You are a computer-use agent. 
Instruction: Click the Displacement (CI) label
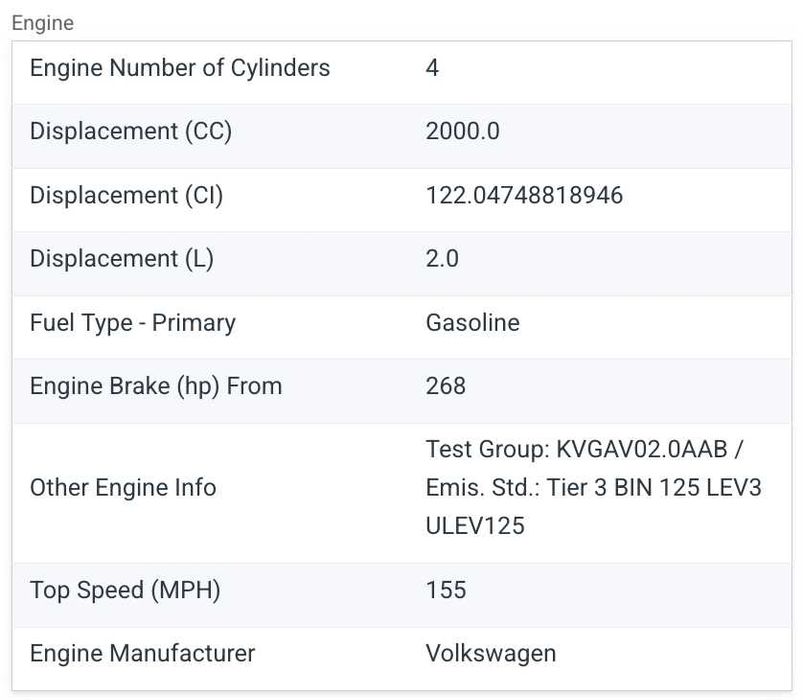point(126,195)
